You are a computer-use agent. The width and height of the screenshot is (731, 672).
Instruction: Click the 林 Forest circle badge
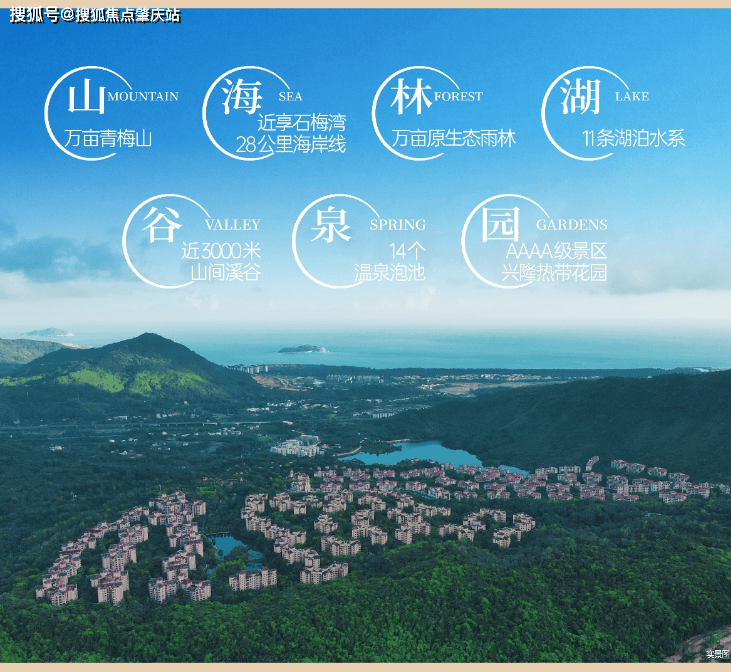pos(411,99)
